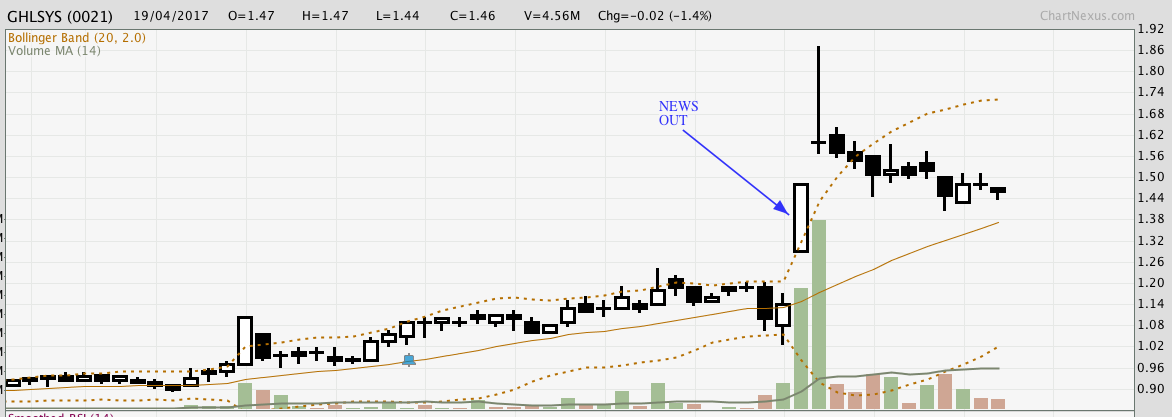Click the 1.50 label on the price axis
This screenshot has width=1172, height=417.
(x=1150, y=177)
